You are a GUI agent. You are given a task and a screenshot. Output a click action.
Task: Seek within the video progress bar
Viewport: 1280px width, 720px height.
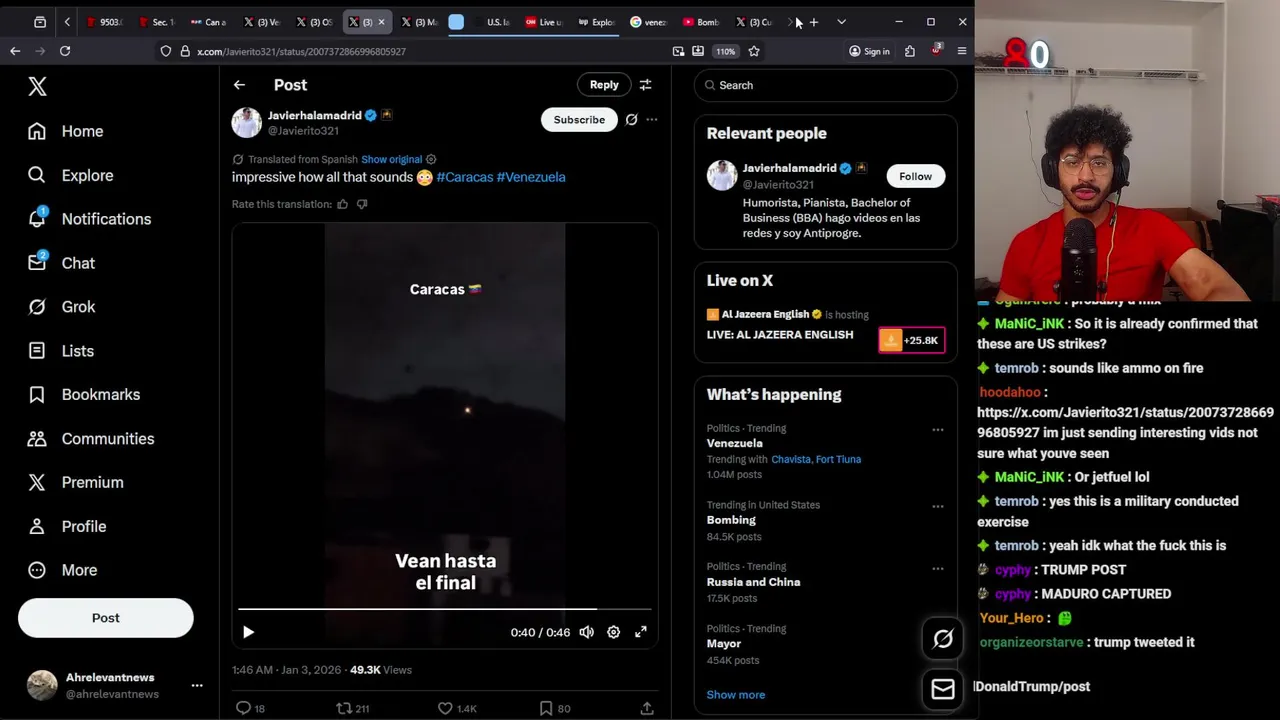coord(444,608)
